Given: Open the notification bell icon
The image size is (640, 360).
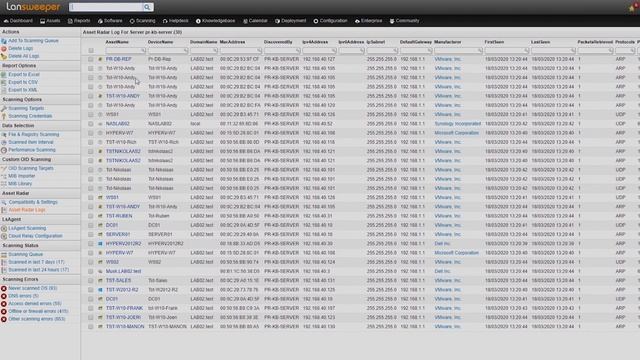Looking at the screenshot, I should (x=633, y=7).
